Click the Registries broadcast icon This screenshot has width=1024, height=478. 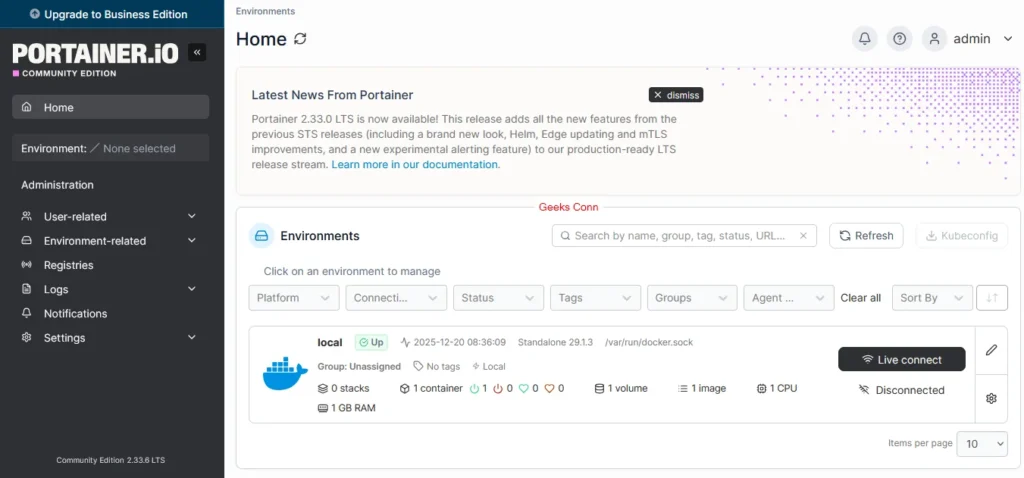[27, 265]
